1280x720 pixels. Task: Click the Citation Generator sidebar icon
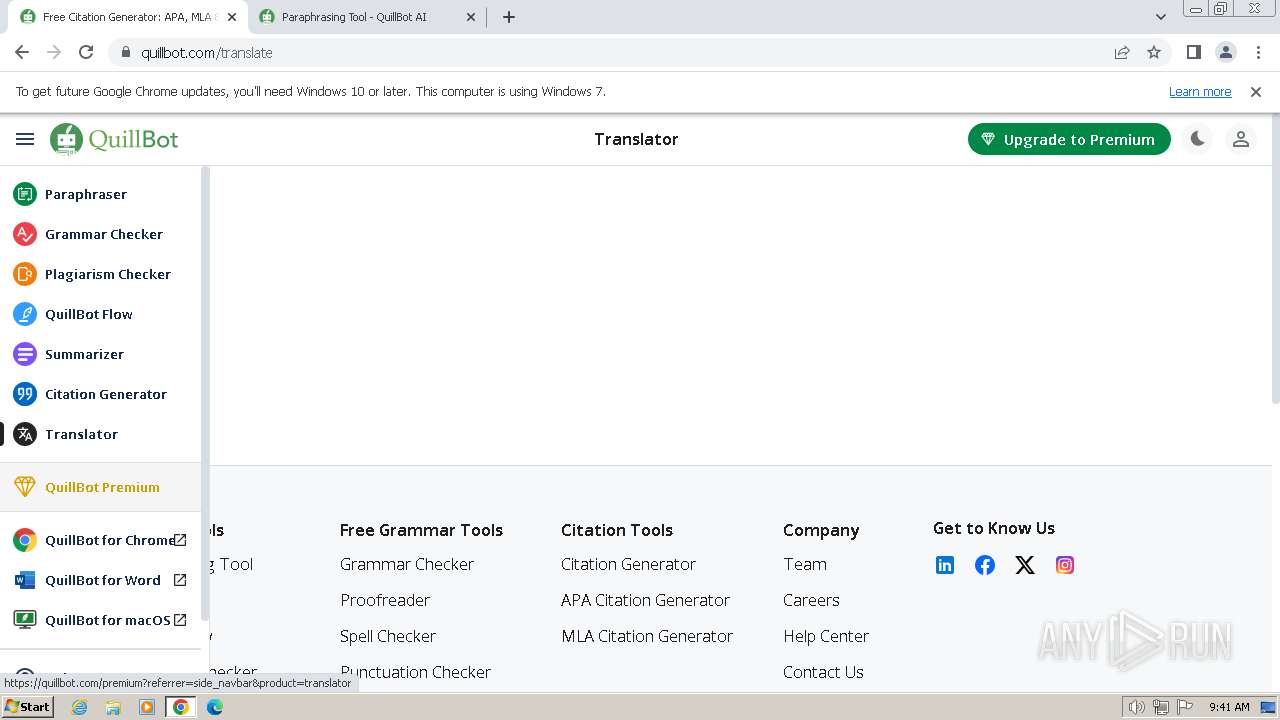click(x=25, y=394)
